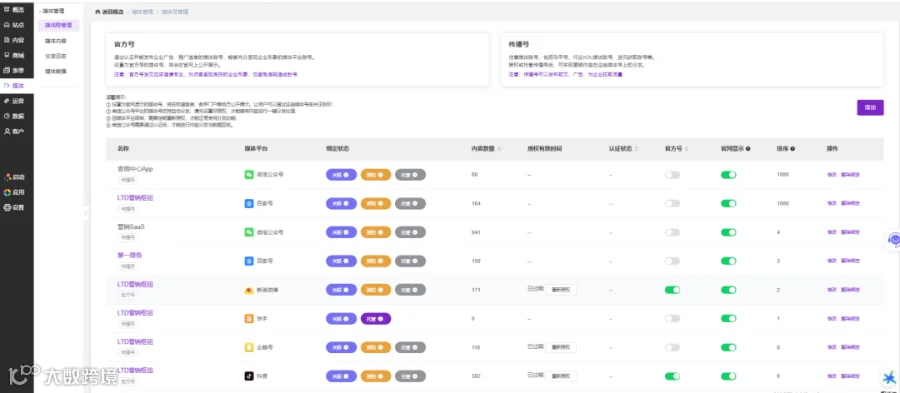Open the 站点 home icon in sidebar

coord(6,25)
